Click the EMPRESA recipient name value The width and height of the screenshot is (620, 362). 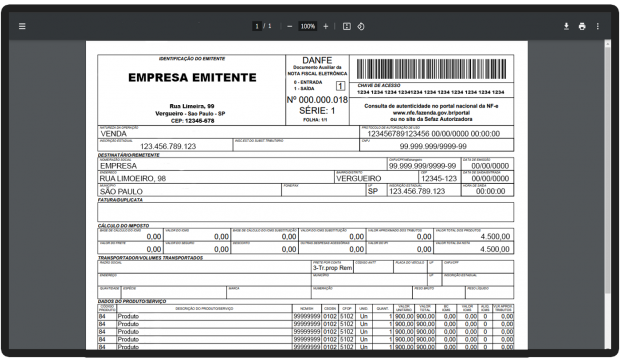(x=118, y=166)
